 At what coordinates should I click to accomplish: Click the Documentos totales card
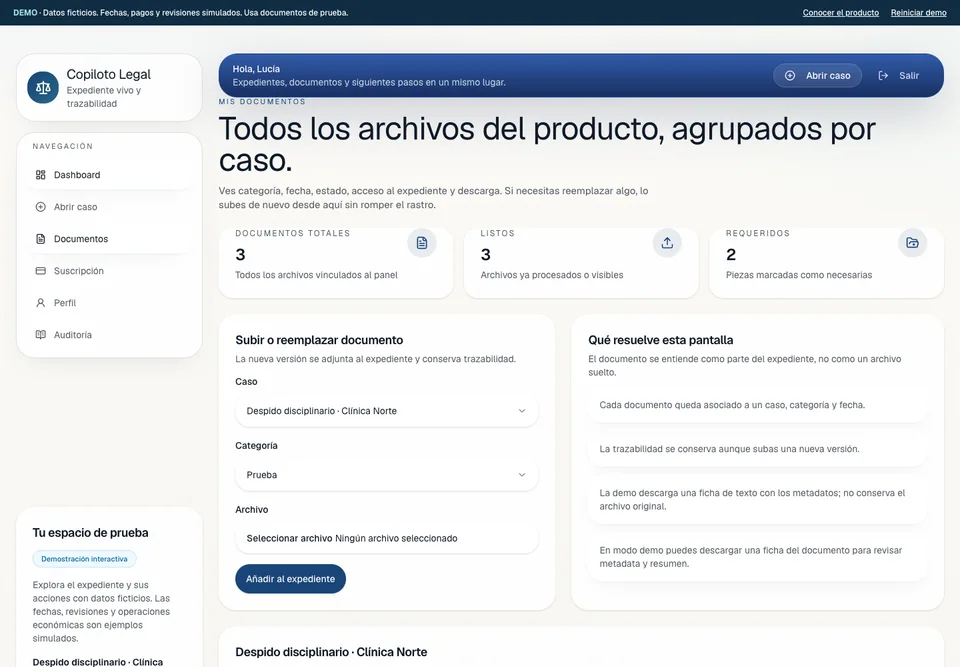[336, 263]
